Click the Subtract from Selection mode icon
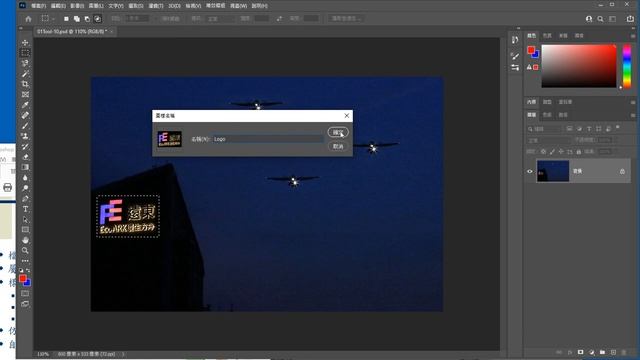640x360 pixels. tap(87, 19)
